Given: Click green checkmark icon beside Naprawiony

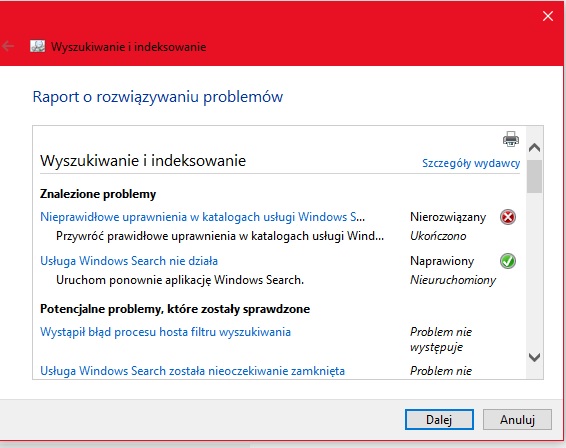Looking at the screenshot, I should click(x=508, y=261).
